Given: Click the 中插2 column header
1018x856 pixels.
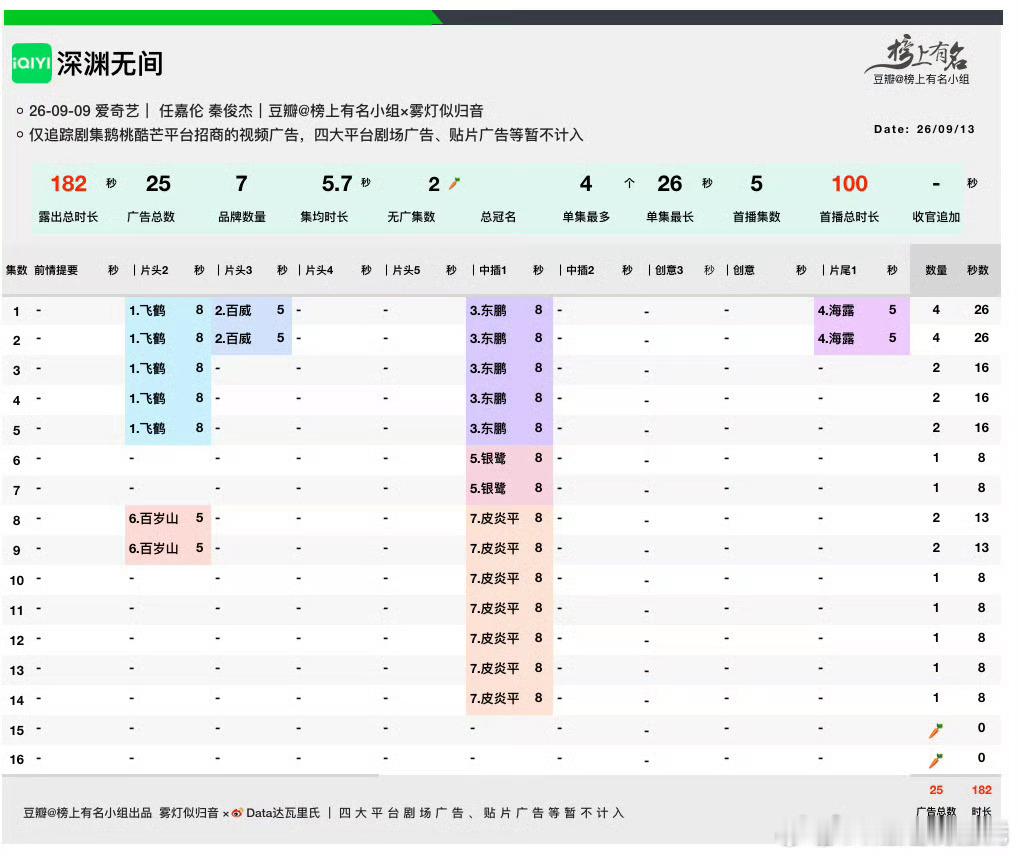Looking at the screenshot, I should coord(580,270).
